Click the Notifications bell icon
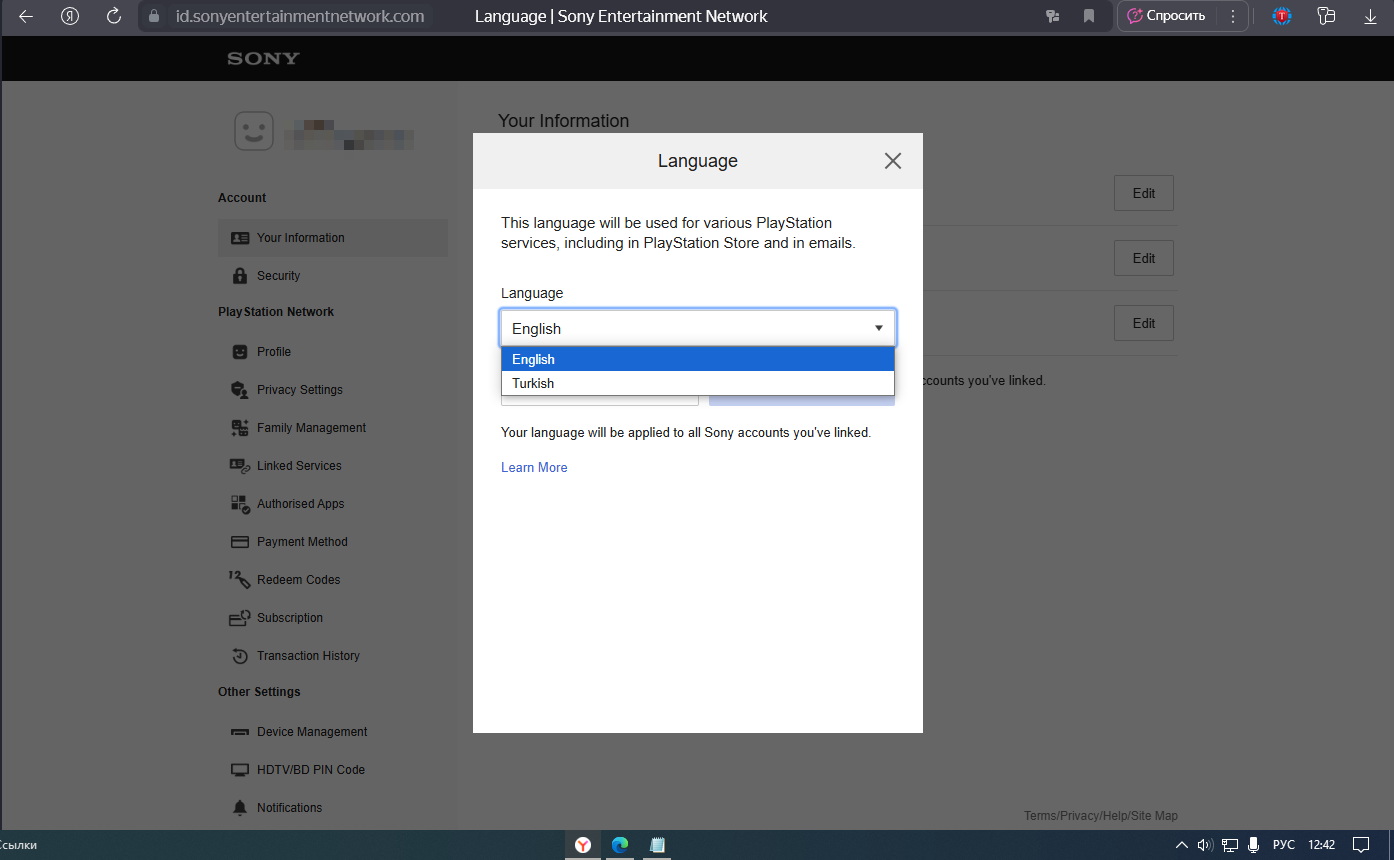 [x=240, y=808]
